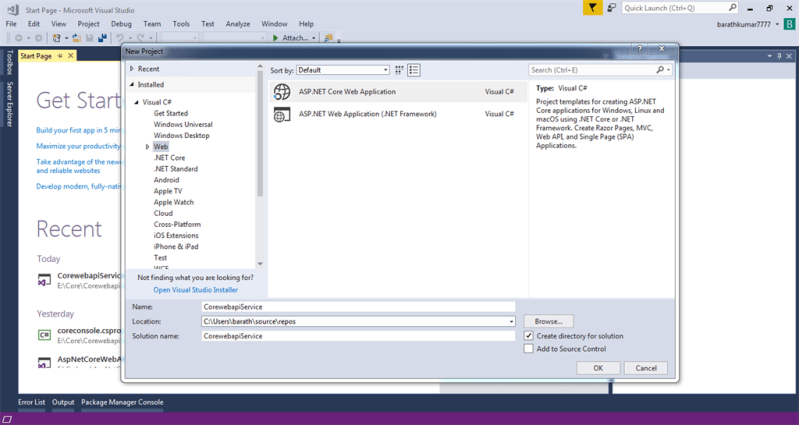
Task: Enable Add to Source Control checkbox
Action: point(529,349)
